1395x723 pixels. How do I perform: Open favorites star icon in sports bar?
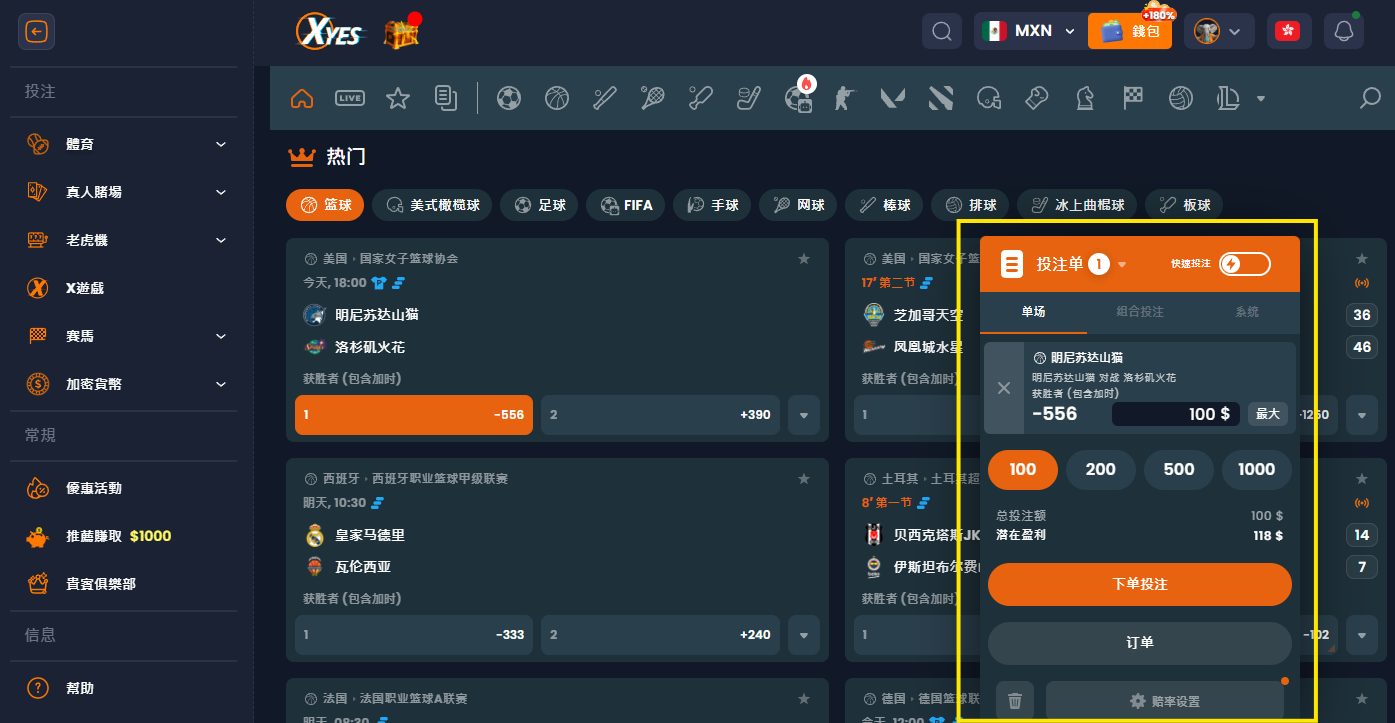point(398,98)
